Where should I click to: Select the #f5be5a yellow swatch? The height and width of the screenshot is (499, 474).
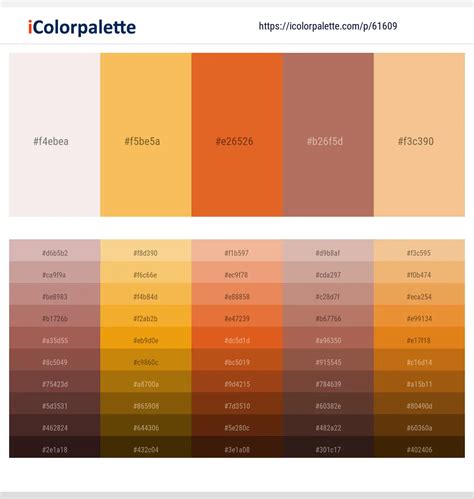pyautogui.click(x=146, y=135)
